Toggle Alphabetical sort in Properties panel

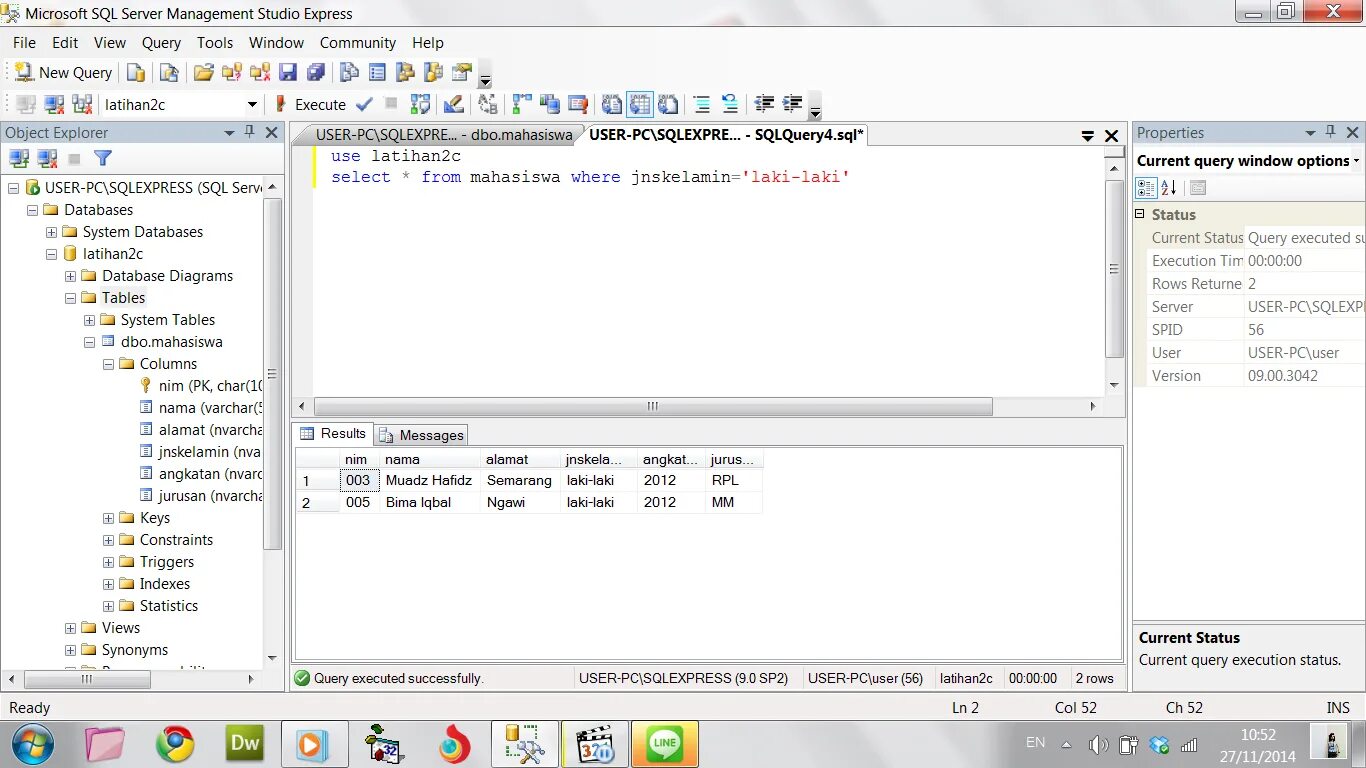(x=1169, y=188)
